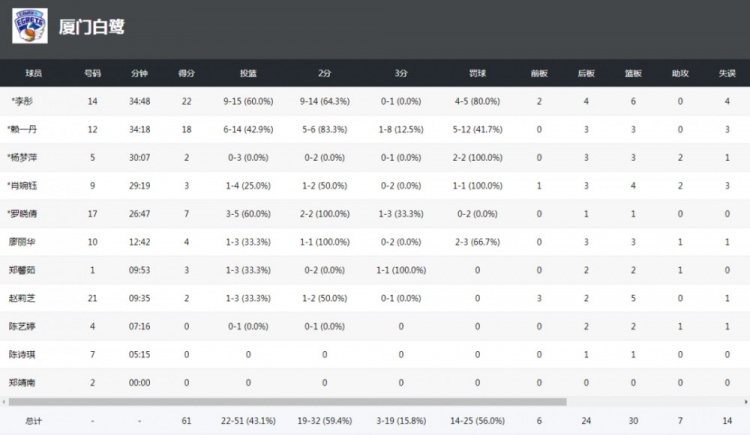Click the 总计 totals row label
This screenshot has height=435, width=750.
34,422
